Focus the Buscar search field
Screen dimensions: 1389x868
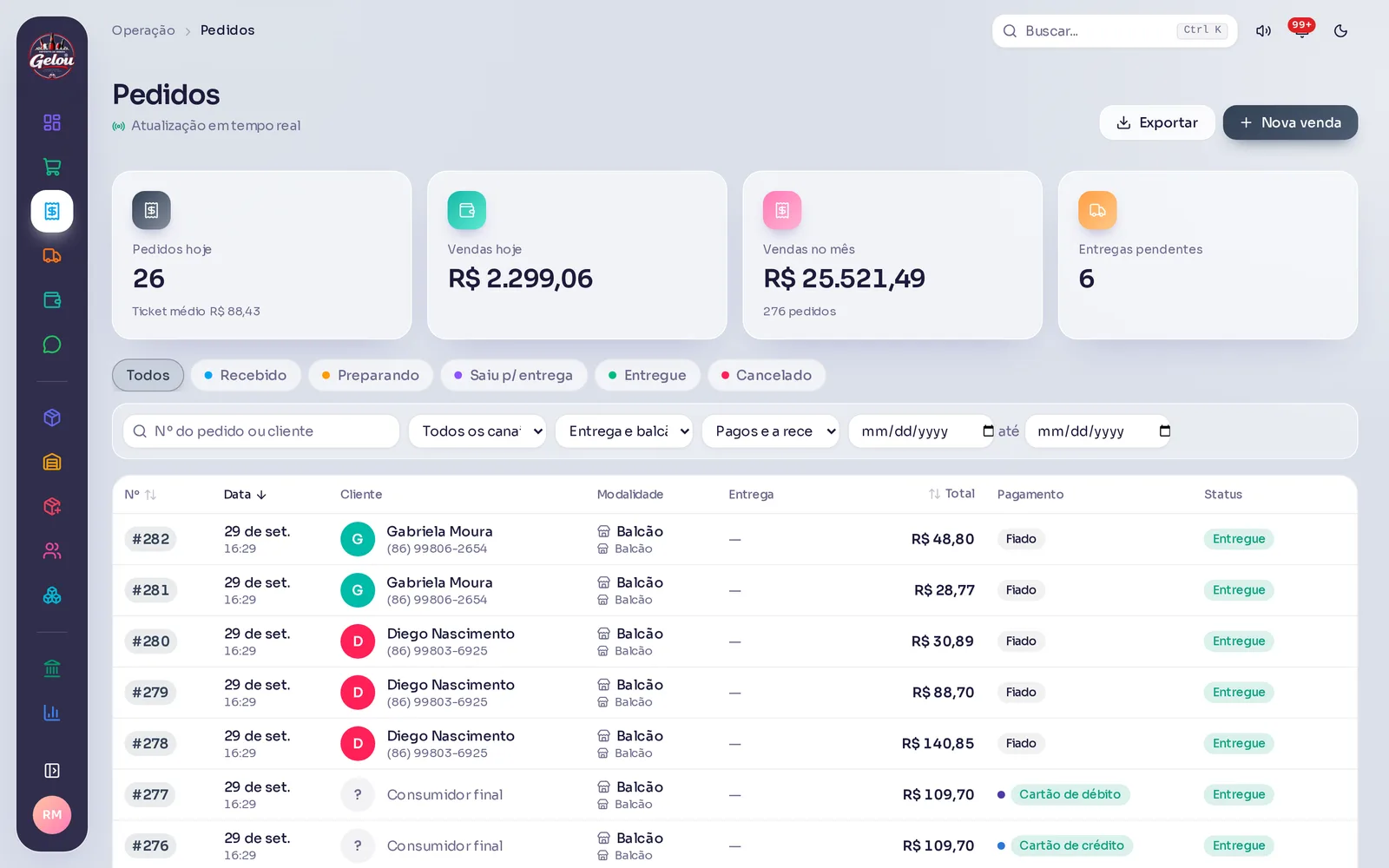point(1115,30)
